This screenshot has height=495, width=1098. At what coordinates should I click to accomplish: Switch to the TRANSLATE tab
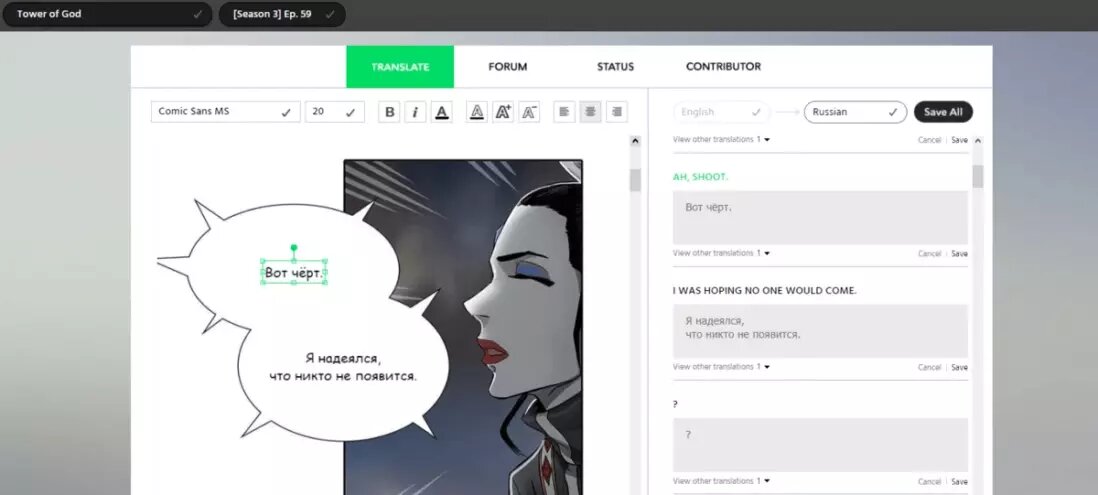(x=400, y=67)
